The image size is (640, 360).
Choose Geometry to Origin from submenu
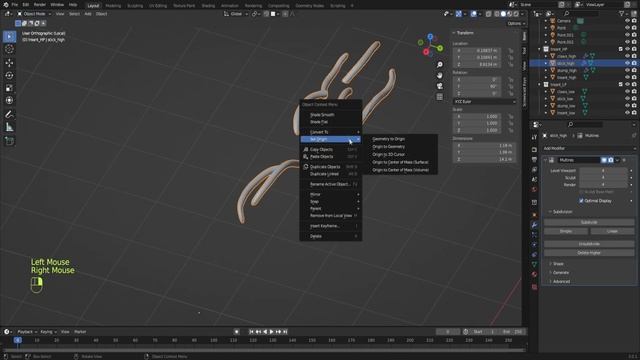[x=389, y=139]
